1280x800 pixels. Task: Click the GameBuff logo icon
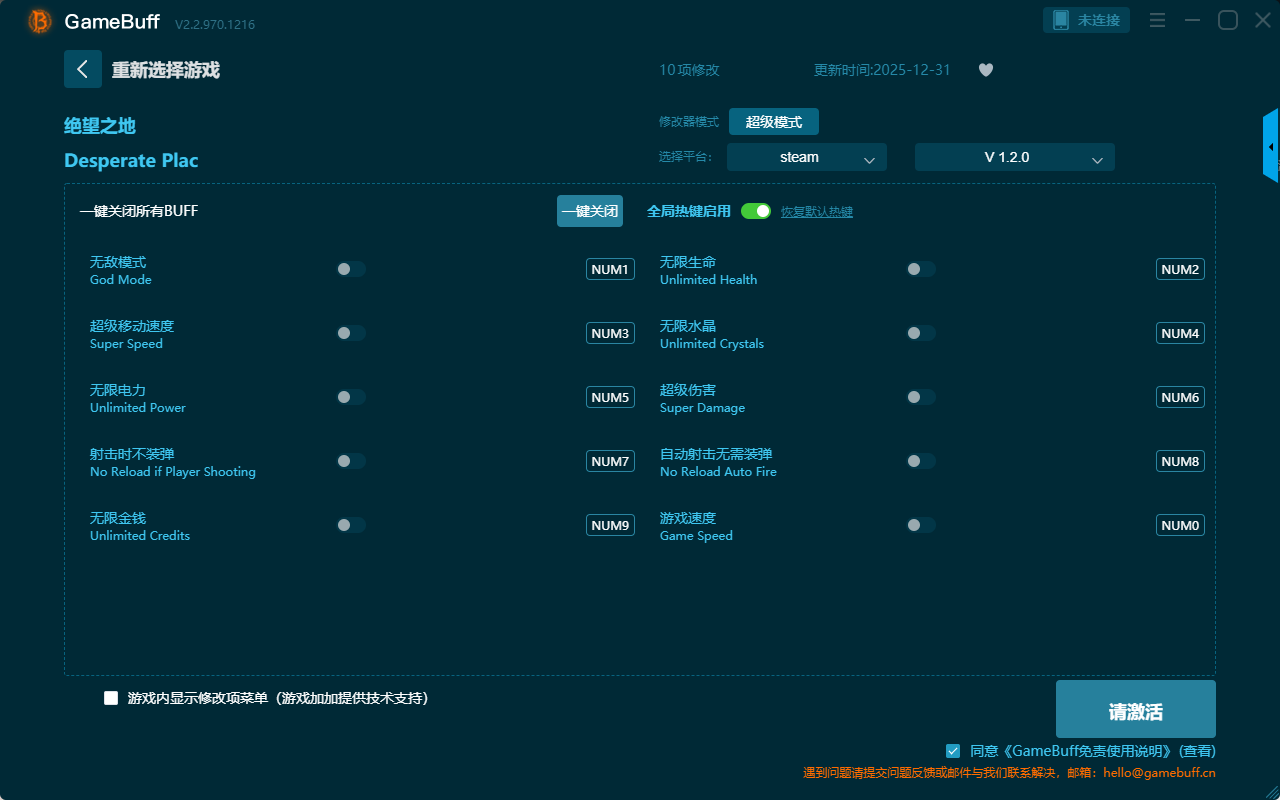(40, 21)
